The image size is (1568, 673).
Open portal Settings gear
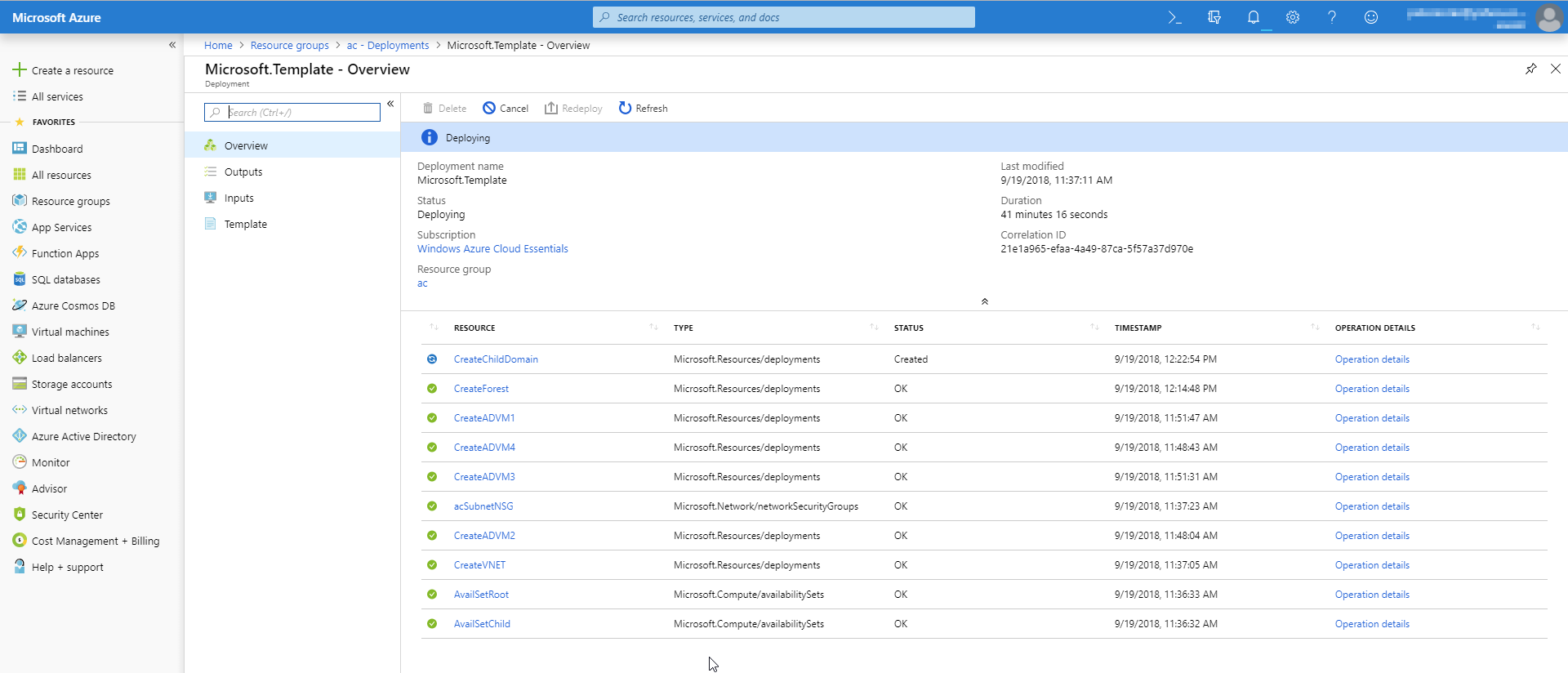pyautogui.click(x=1293, y=17)
